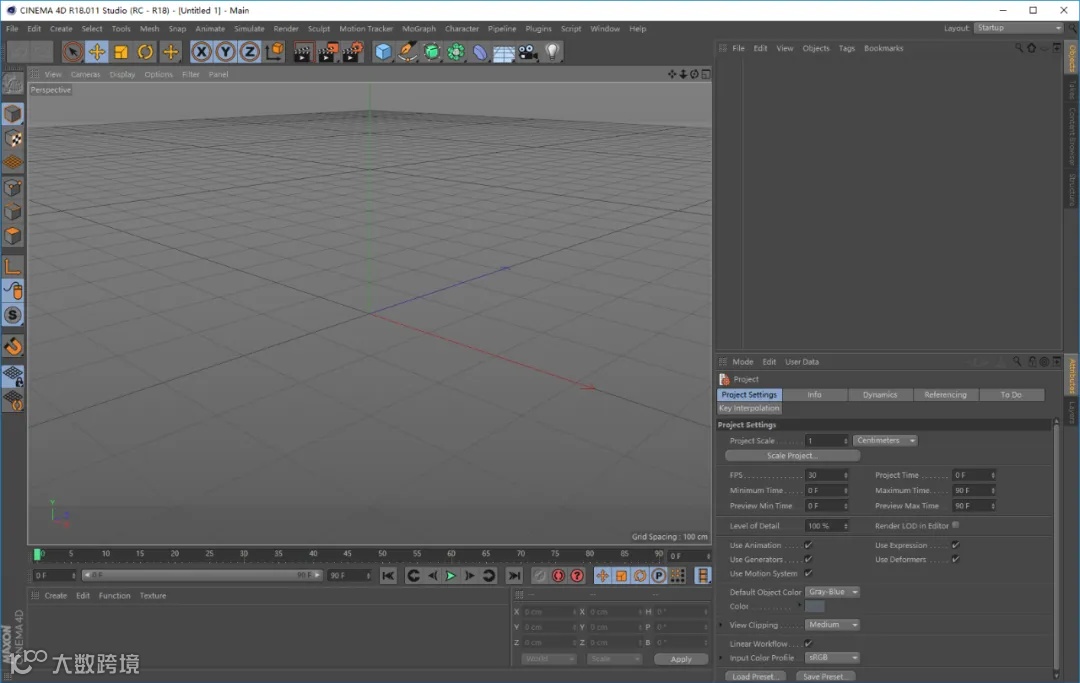Click the Save Preset button

tap(824, 677)
